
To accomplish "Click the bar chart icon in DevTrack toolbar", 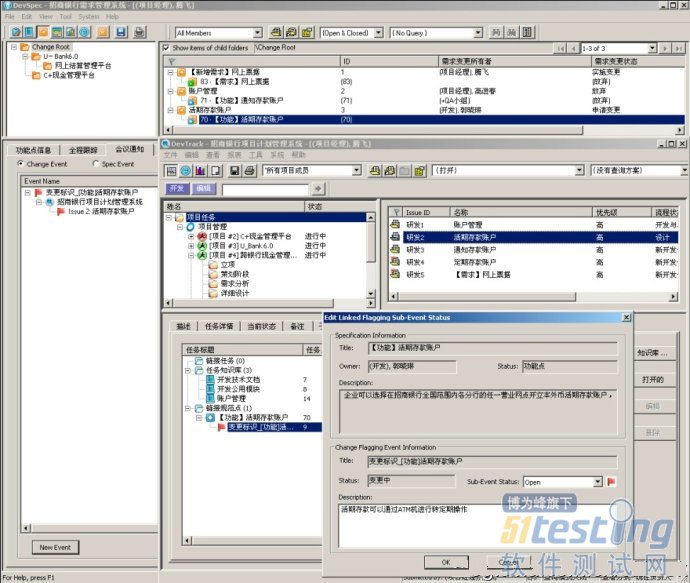I will (x=201, y=171).
